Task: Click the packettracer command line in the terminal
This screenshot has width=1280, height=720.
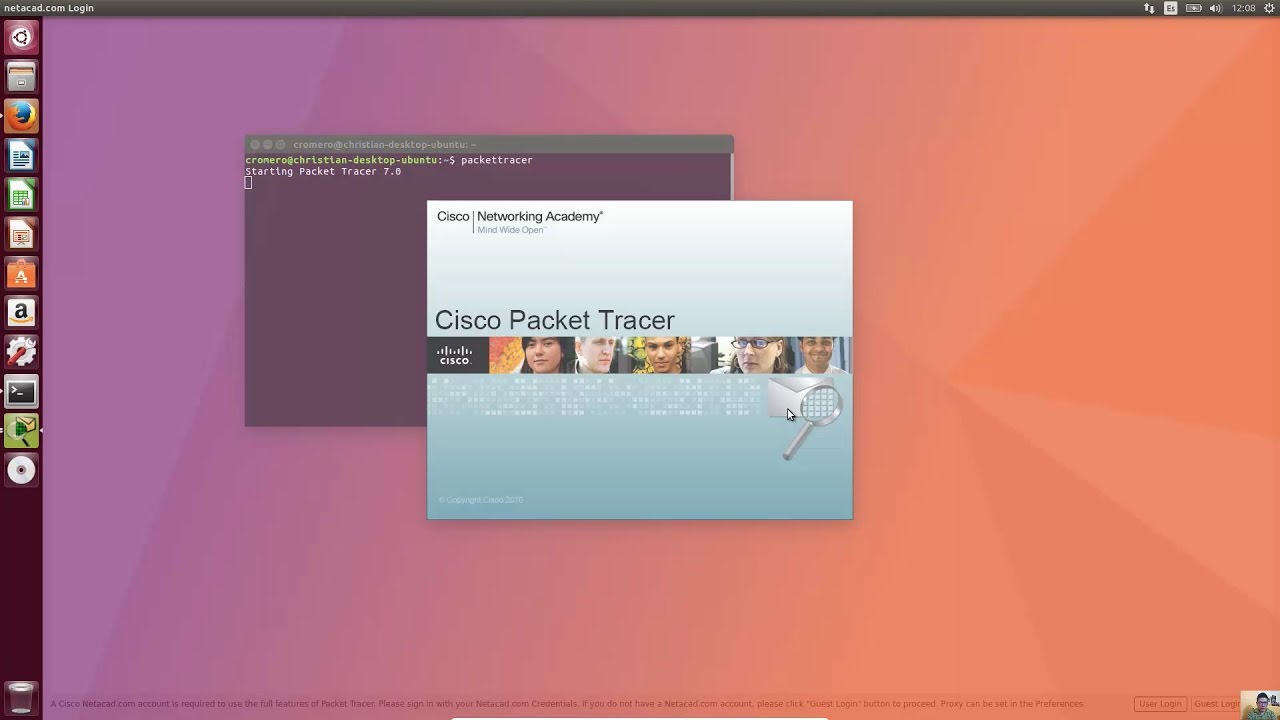Action: [x=389, y=160]
